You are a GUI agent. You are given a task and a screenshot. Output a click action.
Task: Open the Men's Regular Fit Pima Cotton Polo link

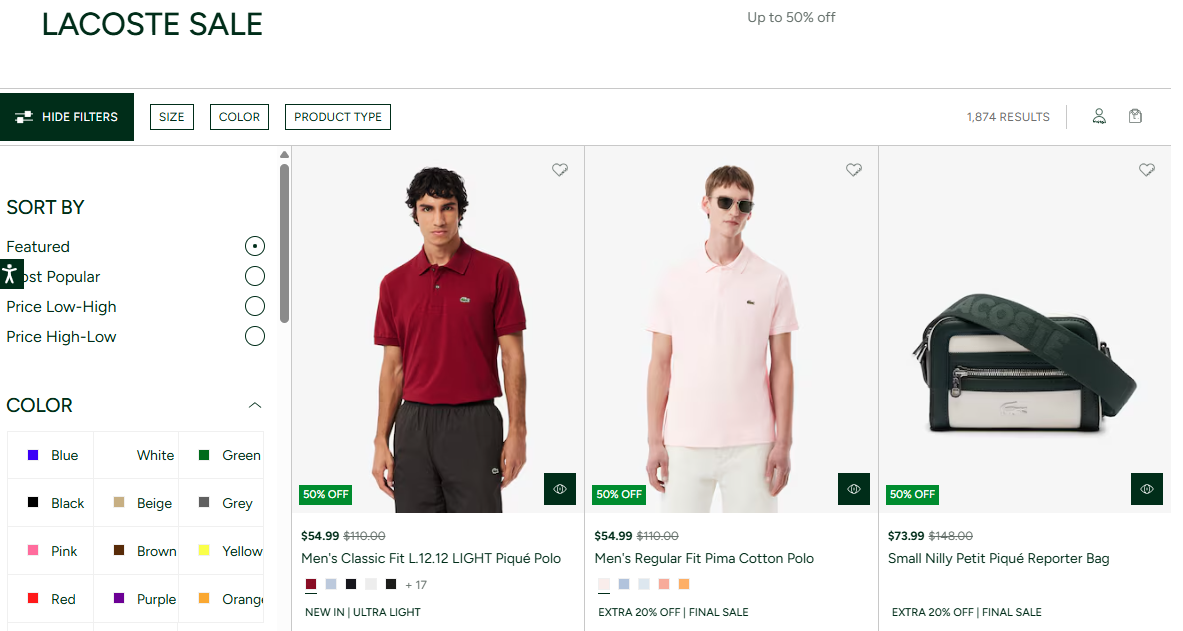pyautogui.click(x=704, y=558)
